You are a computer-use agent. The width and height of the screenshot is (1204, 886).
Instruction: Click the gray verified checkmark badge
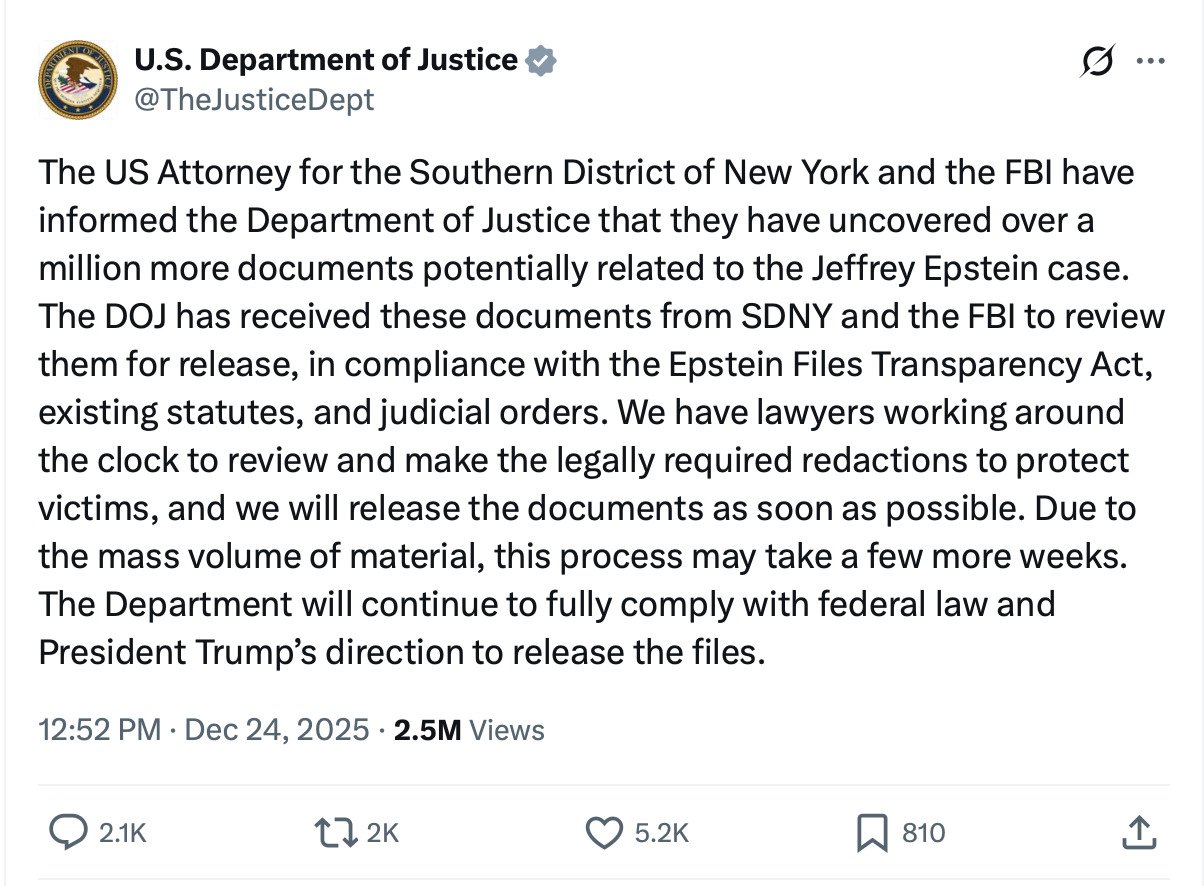coord(542,61)
